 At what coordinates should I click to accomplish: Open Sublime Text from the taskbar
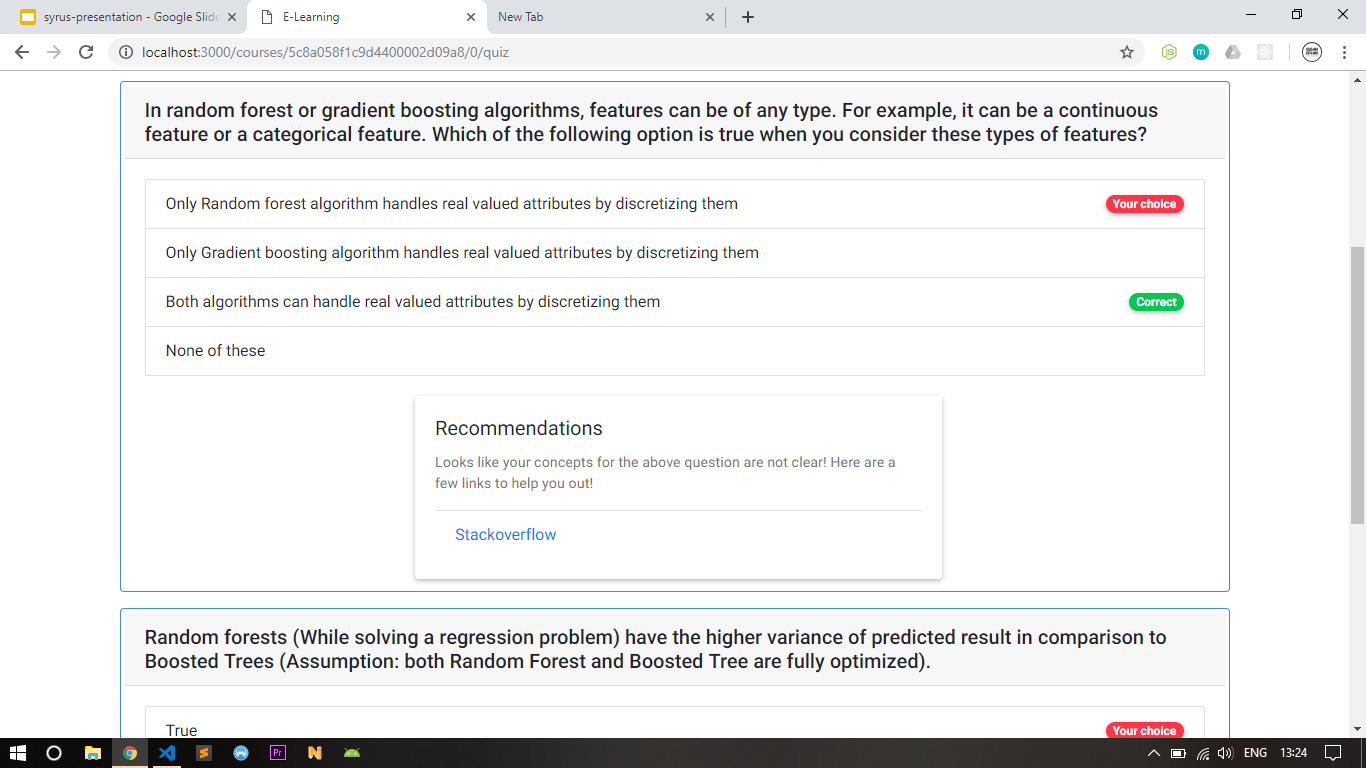tap(204, 753)
